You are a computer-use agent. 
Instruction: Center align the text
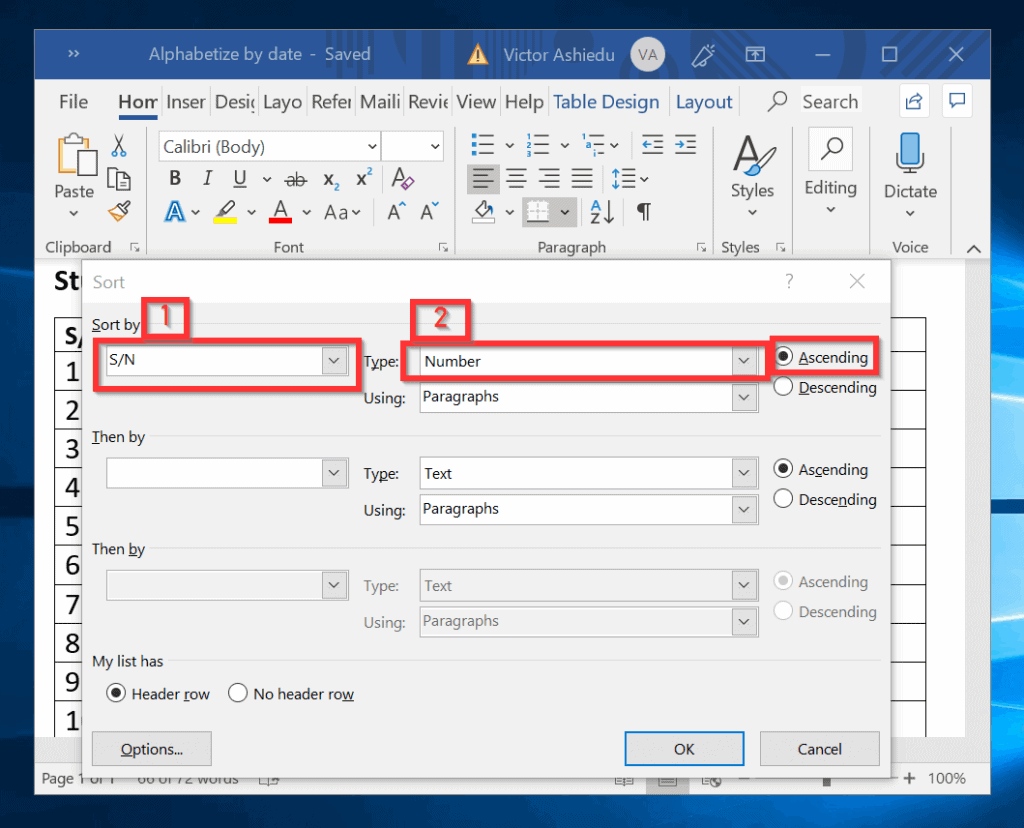[x=517, y=178]
